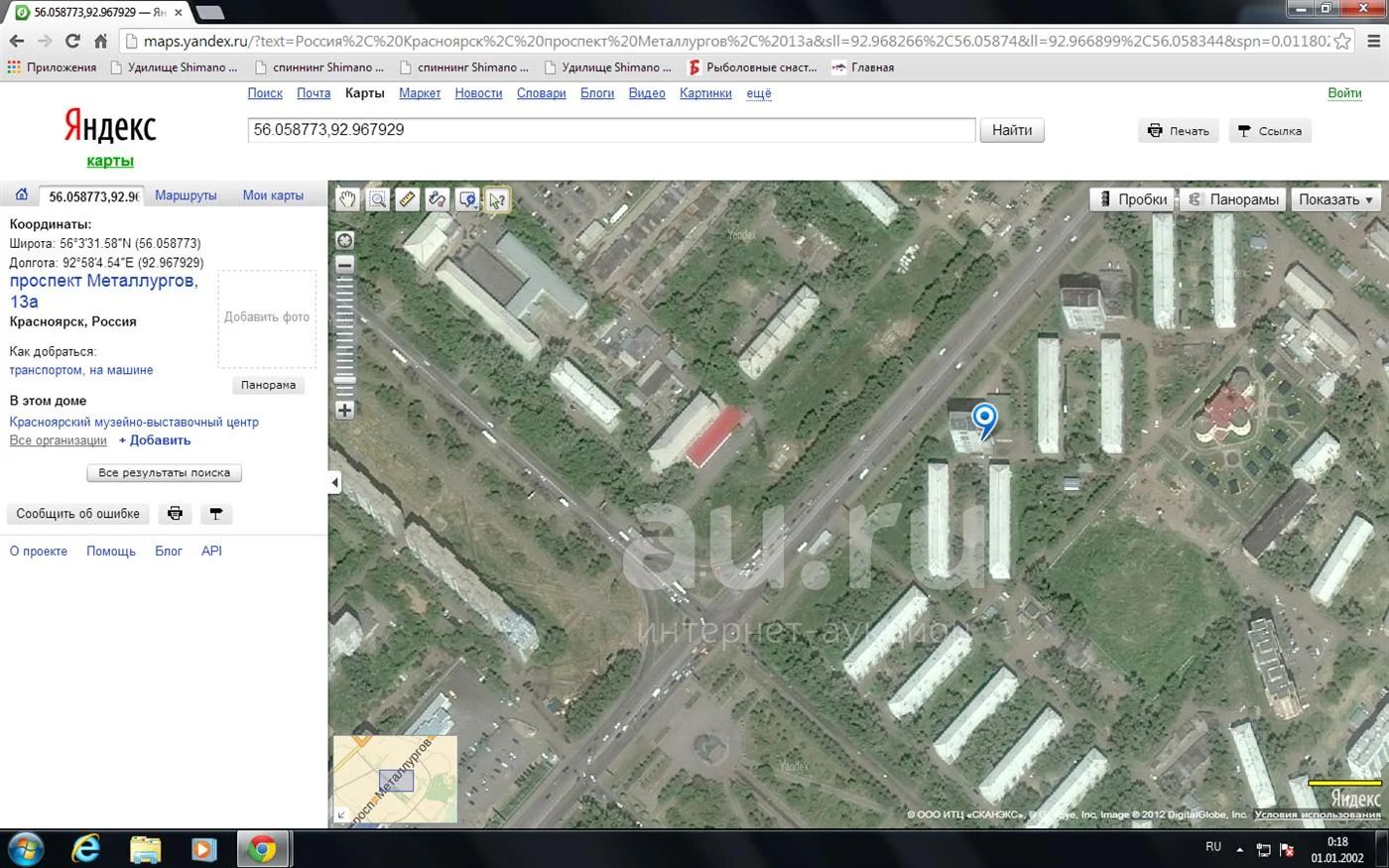Click the на машине directions link
The height and width of the screenshot is (868, 1389).
click(x=121, y=370)
